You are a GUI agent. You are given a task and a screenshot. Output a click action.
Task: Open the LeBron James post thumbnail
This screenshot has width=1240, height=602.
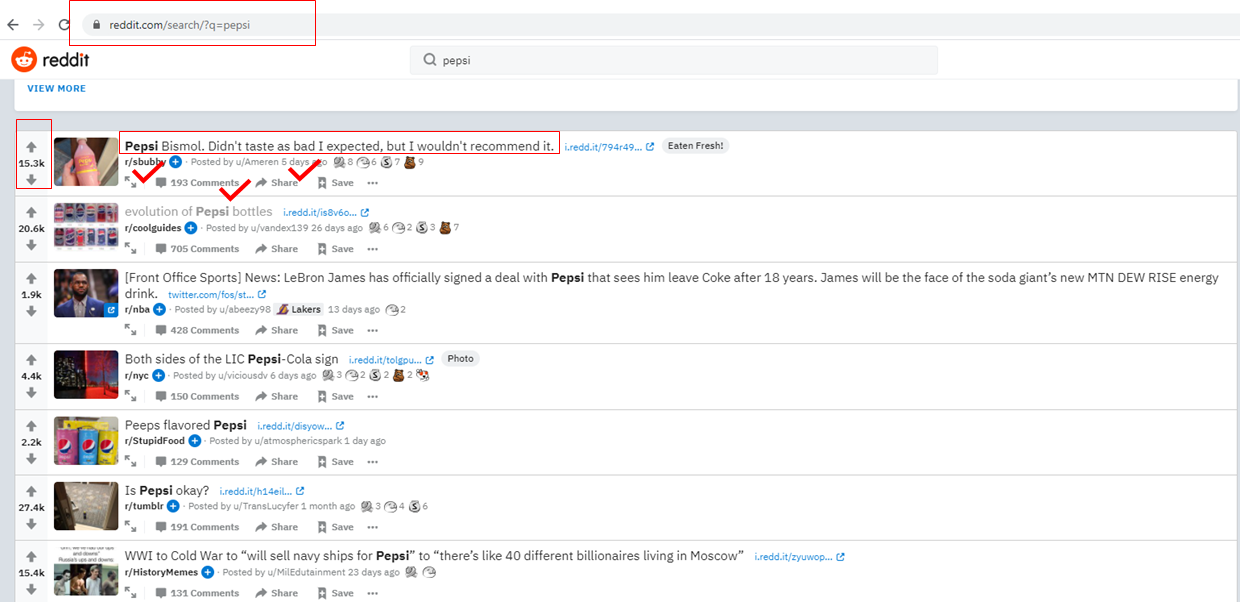tap(86, 293)
